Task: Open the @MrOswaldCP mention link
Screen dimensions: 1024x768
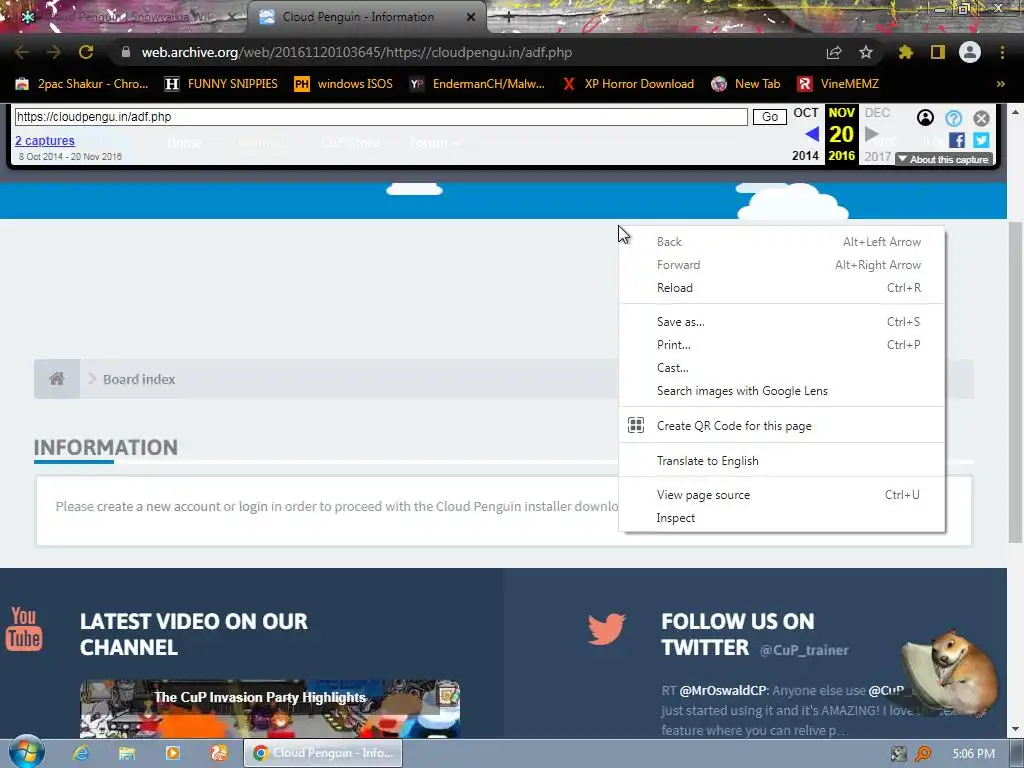Action: pyautogui.click(x=723, y=690)
